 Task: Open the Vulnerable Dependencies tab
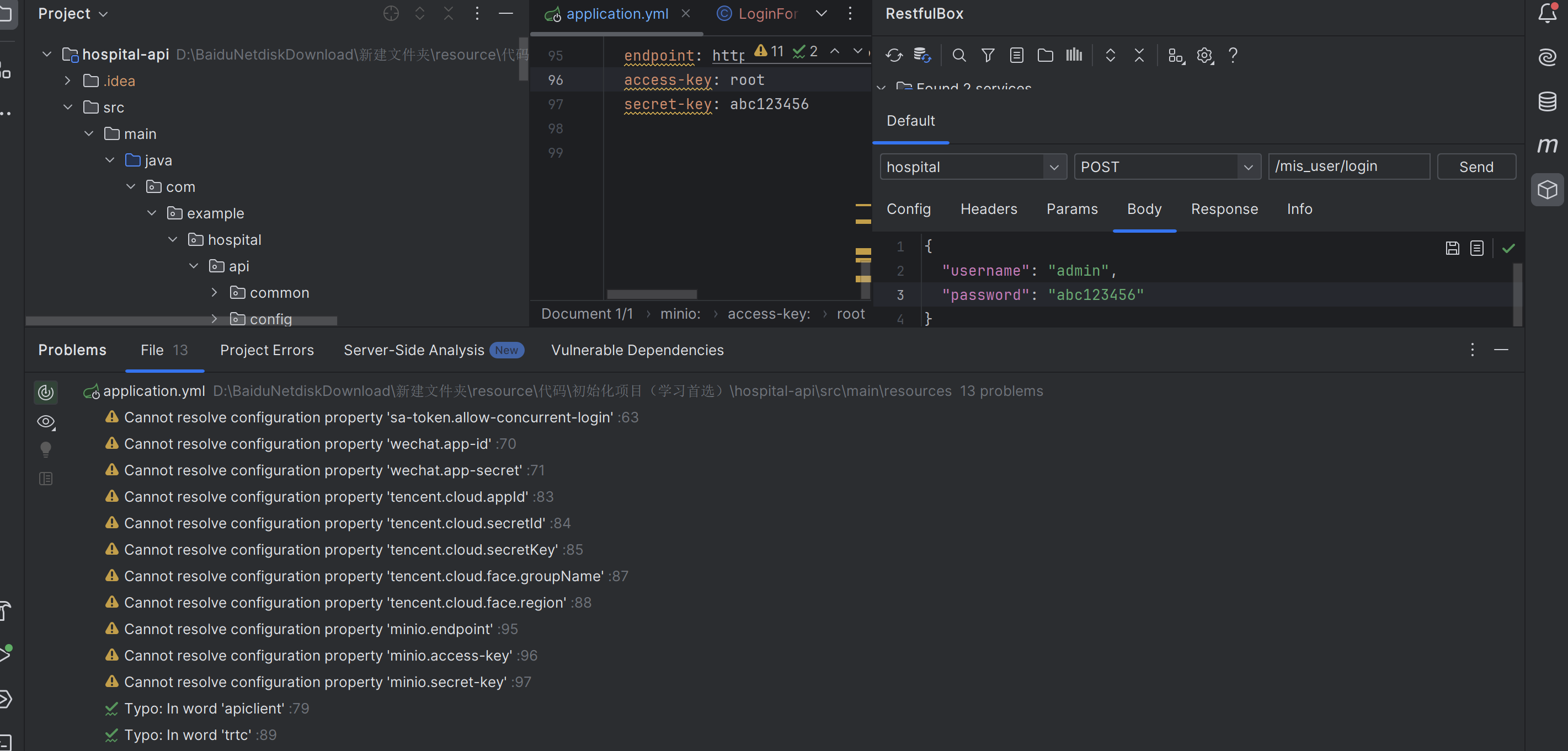click(637, 350)
